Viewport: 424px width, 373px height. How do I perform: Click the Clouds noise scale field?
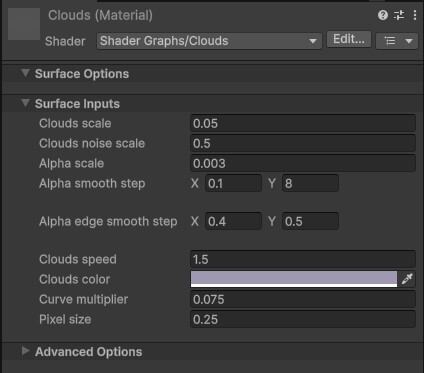pyautogui.click(x=303, y=143)
